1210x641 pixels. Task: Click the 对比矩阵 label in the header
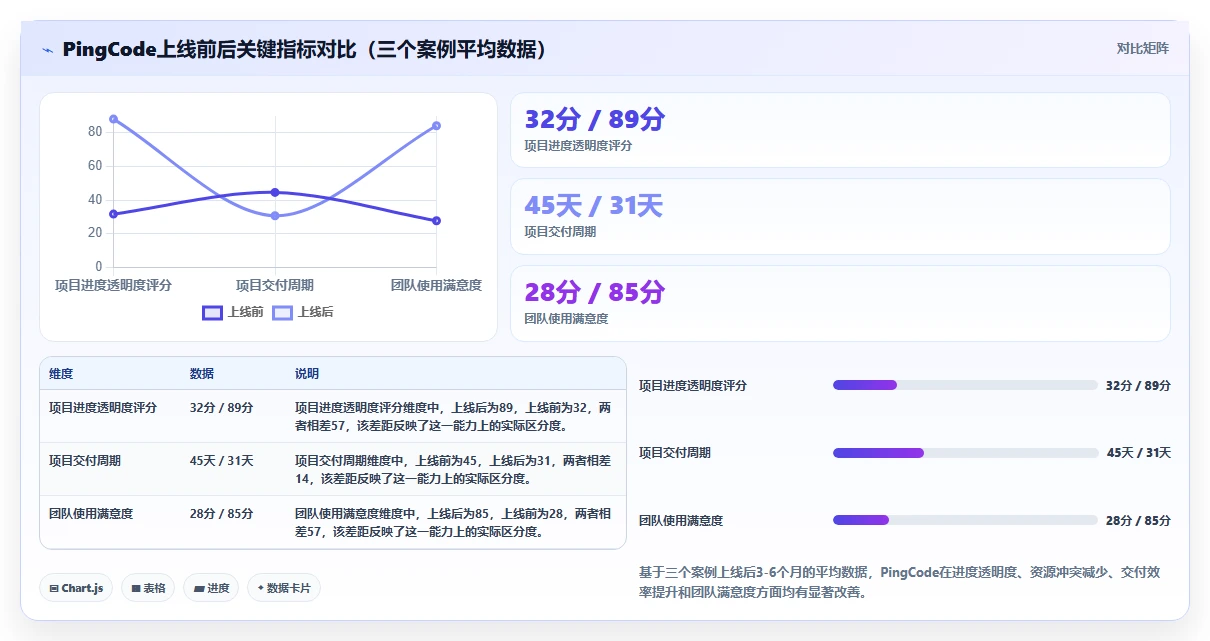(1143, 48)
